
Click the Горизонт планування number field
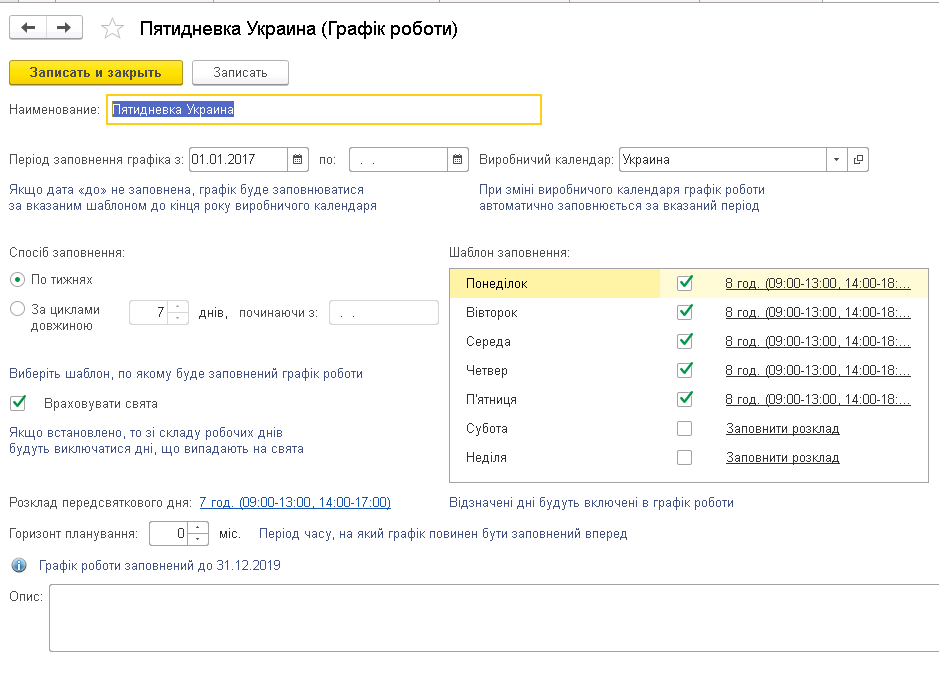pos(168,534)
